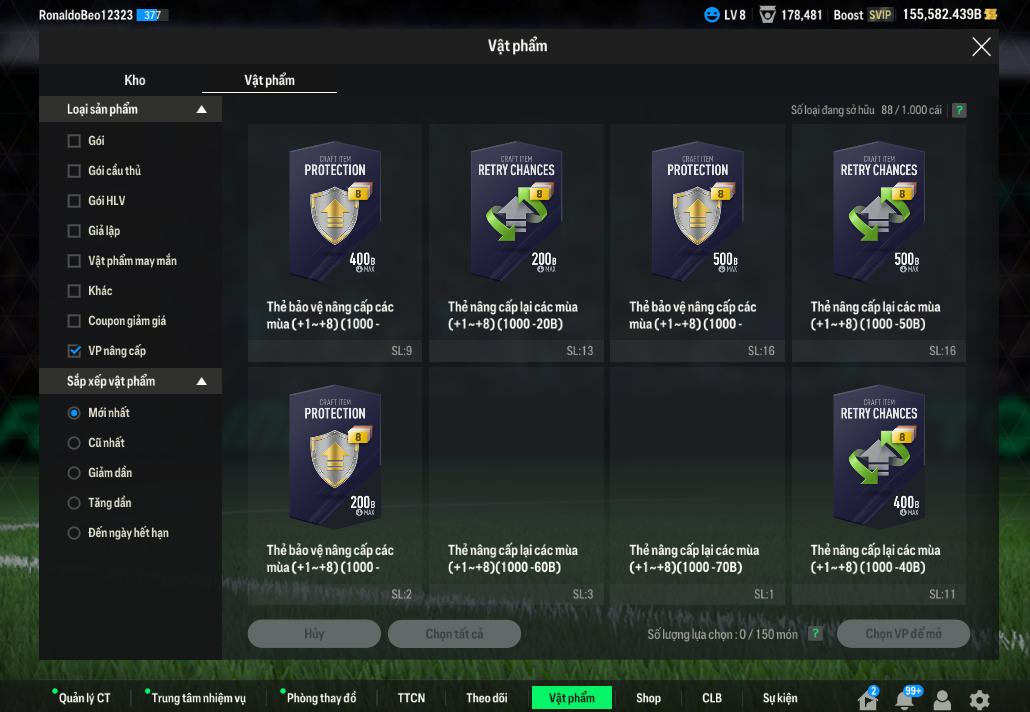Switch to the Kho tab

135,80
